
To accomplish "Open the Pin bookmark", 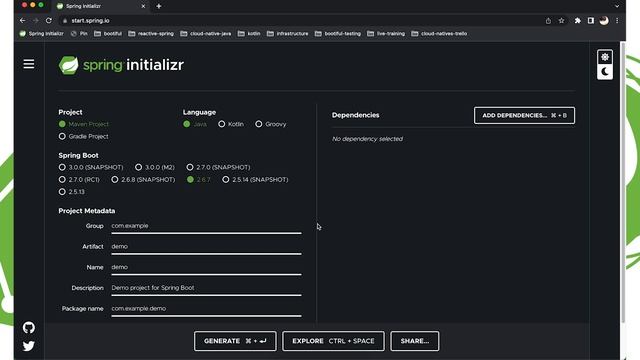I will [x=79, y=34].
